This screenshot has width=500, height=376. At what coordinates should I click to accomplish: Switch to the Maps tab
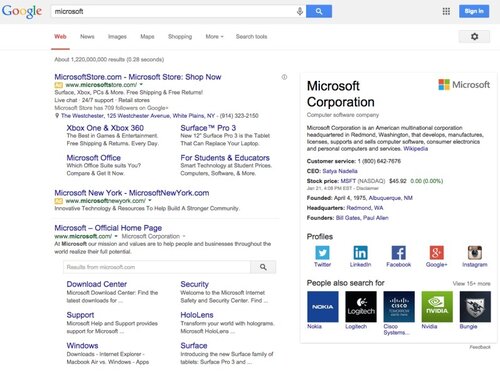tap(147, 37)
